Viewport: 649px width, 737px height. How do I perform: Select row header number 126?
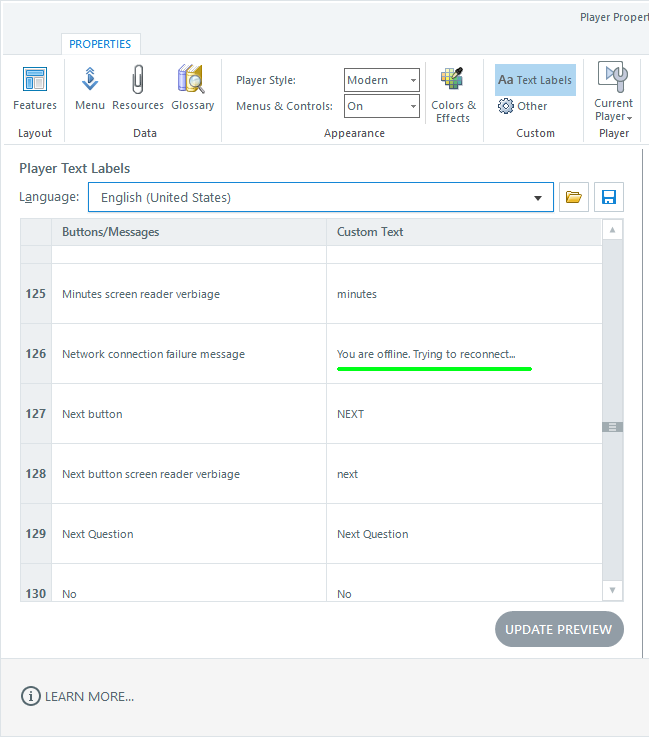pos(36,354)
